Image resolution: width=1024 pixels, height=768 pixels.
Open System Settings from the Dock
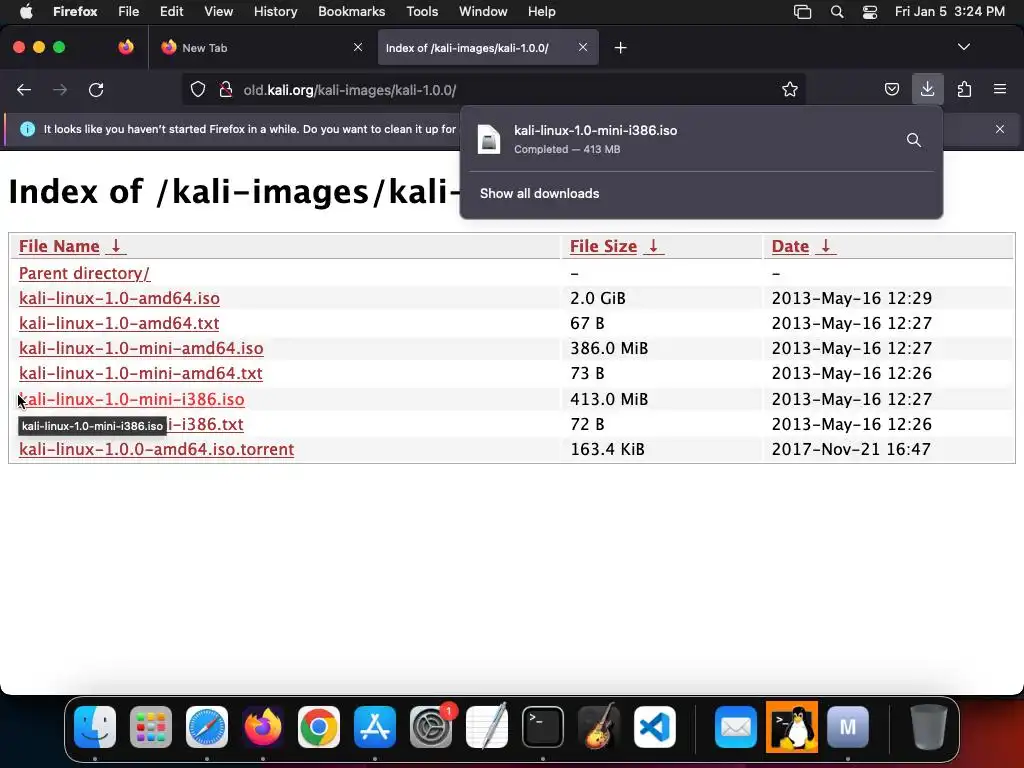431,727
